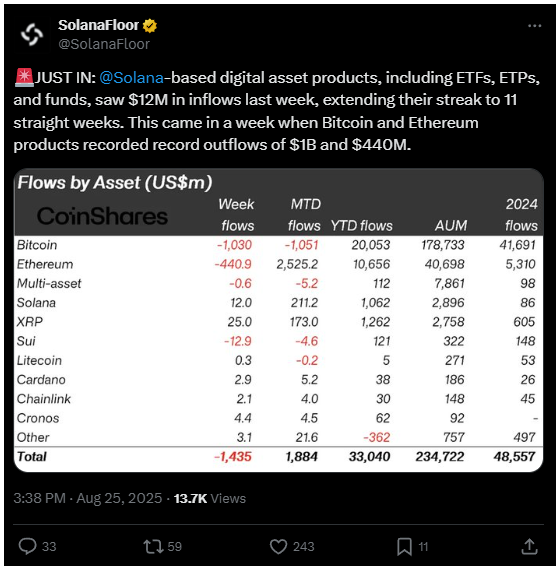Open the three-dot more options menu
Viewport: 560px width, 570px height.
point(534,26)
